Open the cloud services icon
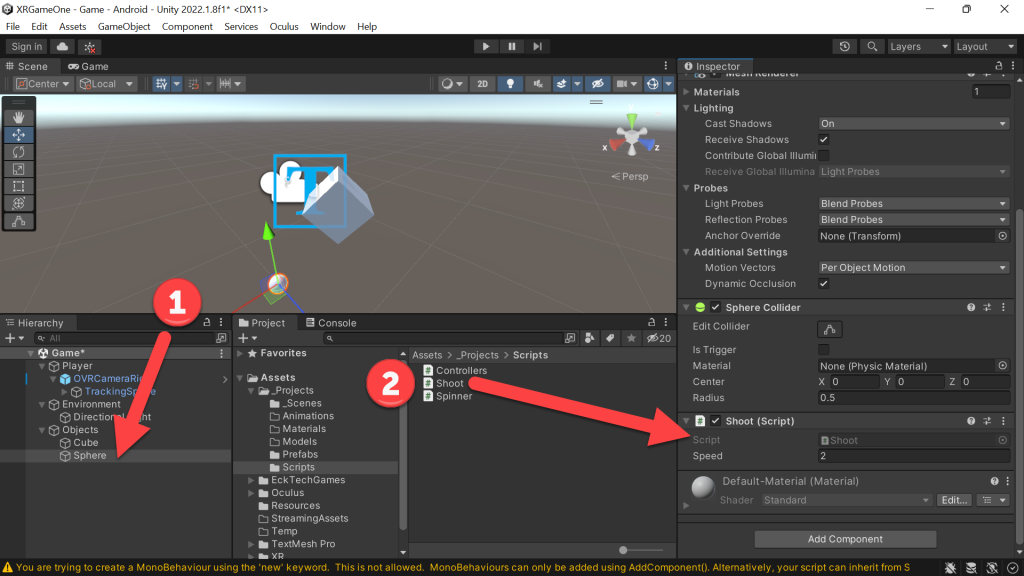 tap(63, 46)
